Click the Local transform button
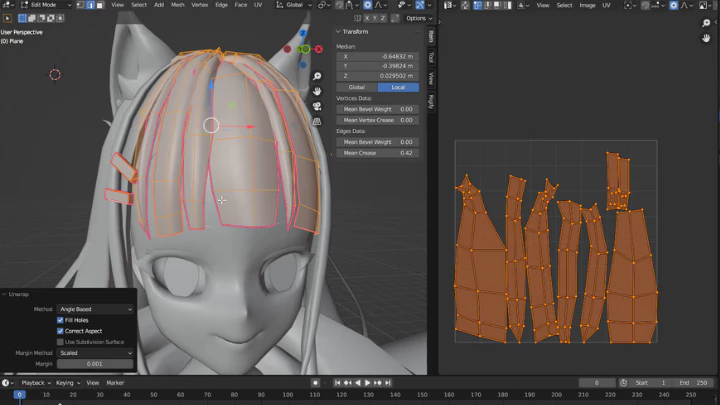The height and width of the screenshot is (405, 720). pos(399,87)
